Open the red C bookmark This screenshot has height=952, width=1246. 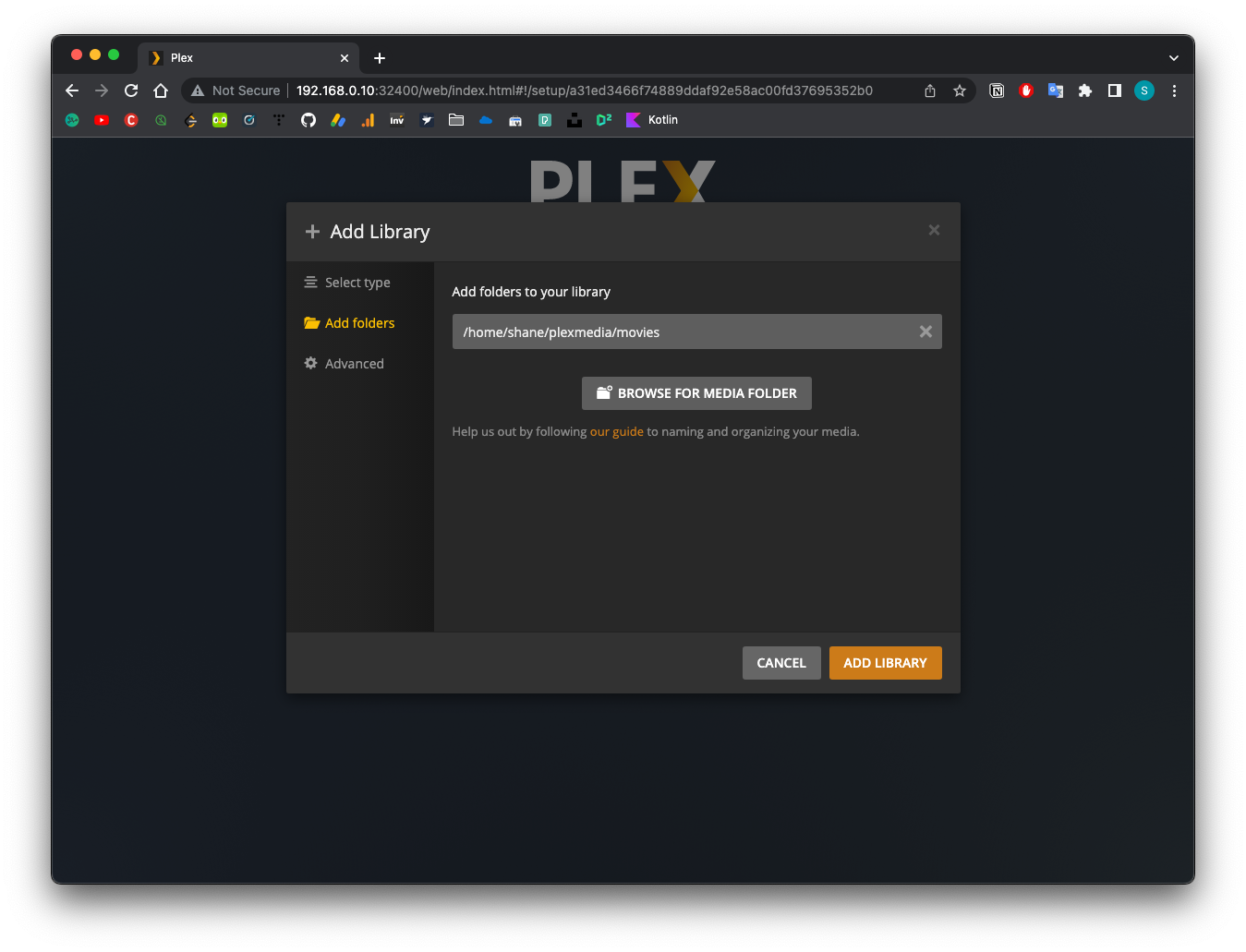[131, 120]
